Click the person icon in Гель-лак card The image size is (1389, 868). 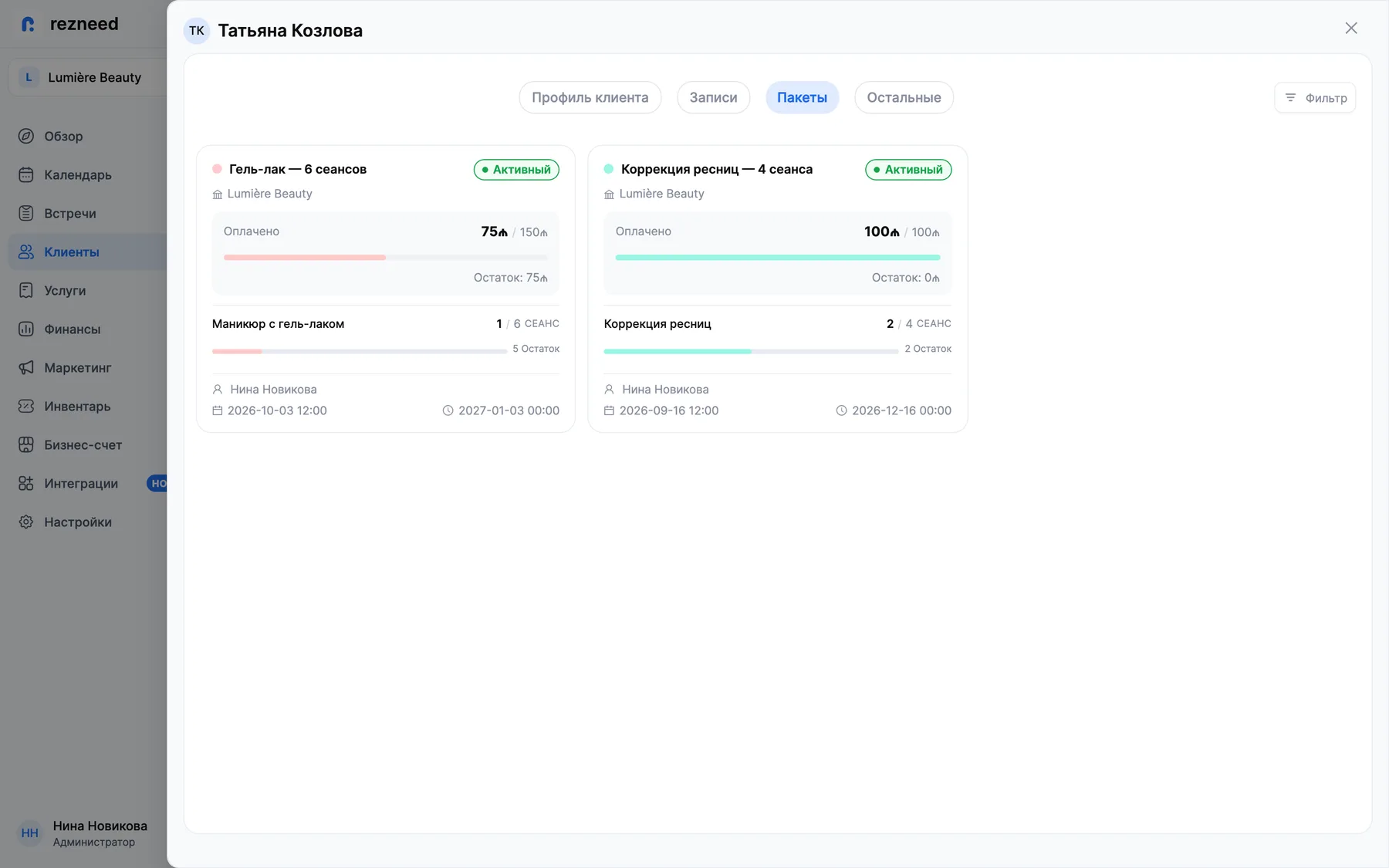pyautogui.click(x=218, y=390)
